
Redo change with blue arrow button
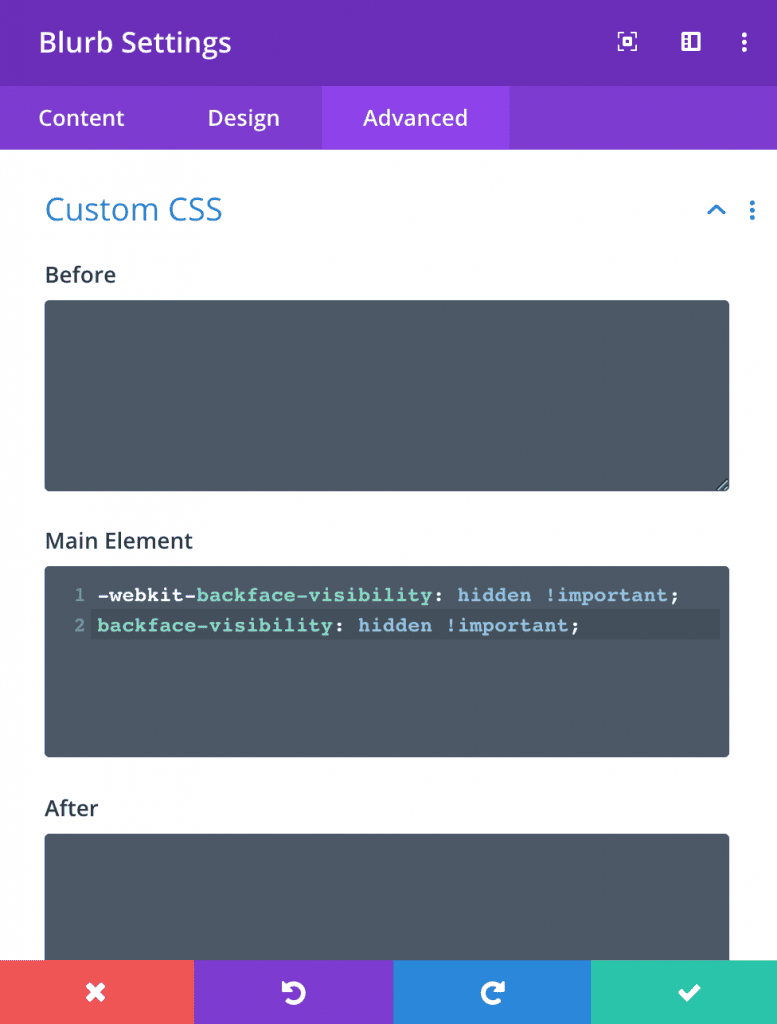492,992
